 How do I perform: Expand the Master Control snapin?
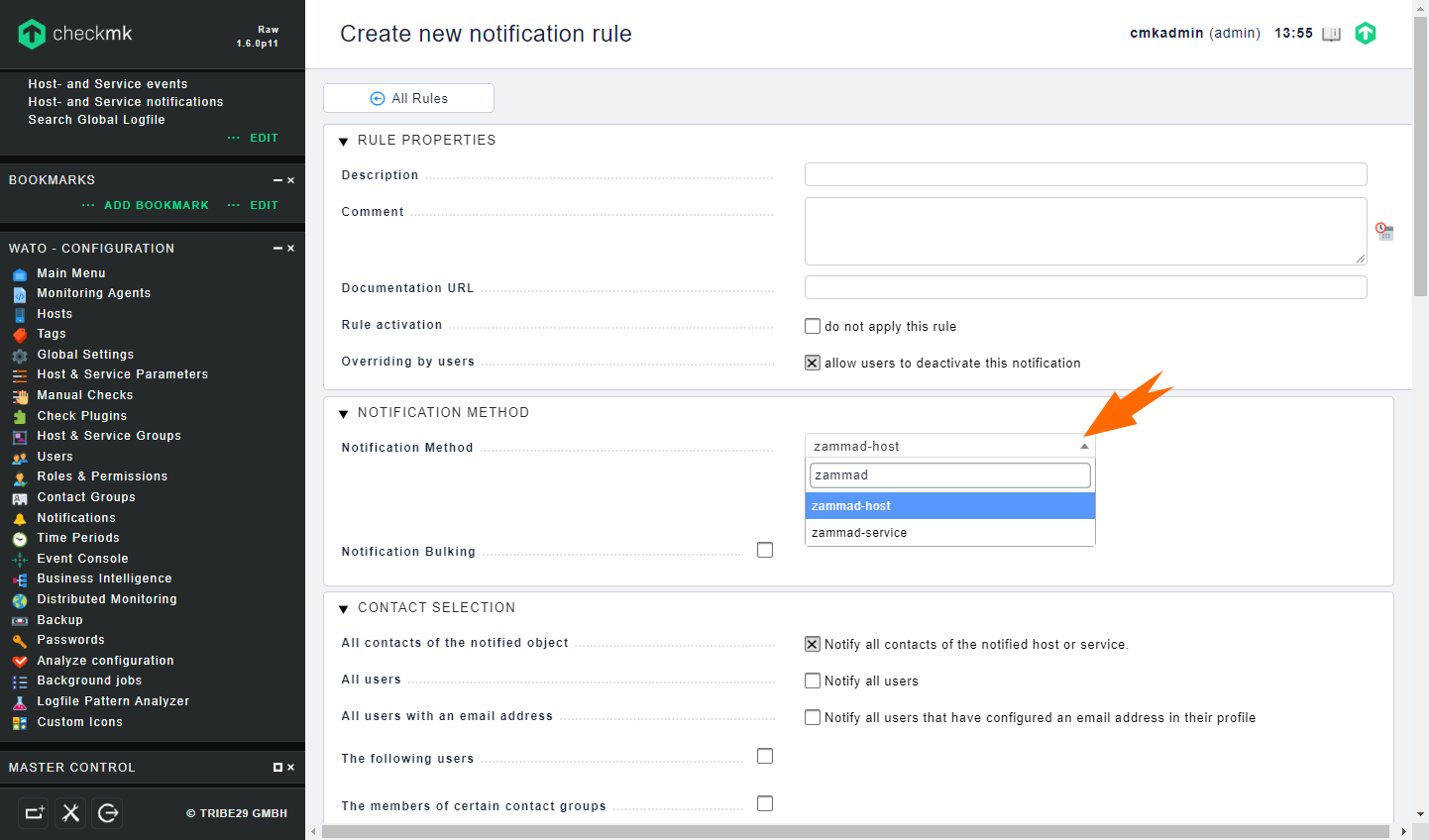[x=277, y=768]
